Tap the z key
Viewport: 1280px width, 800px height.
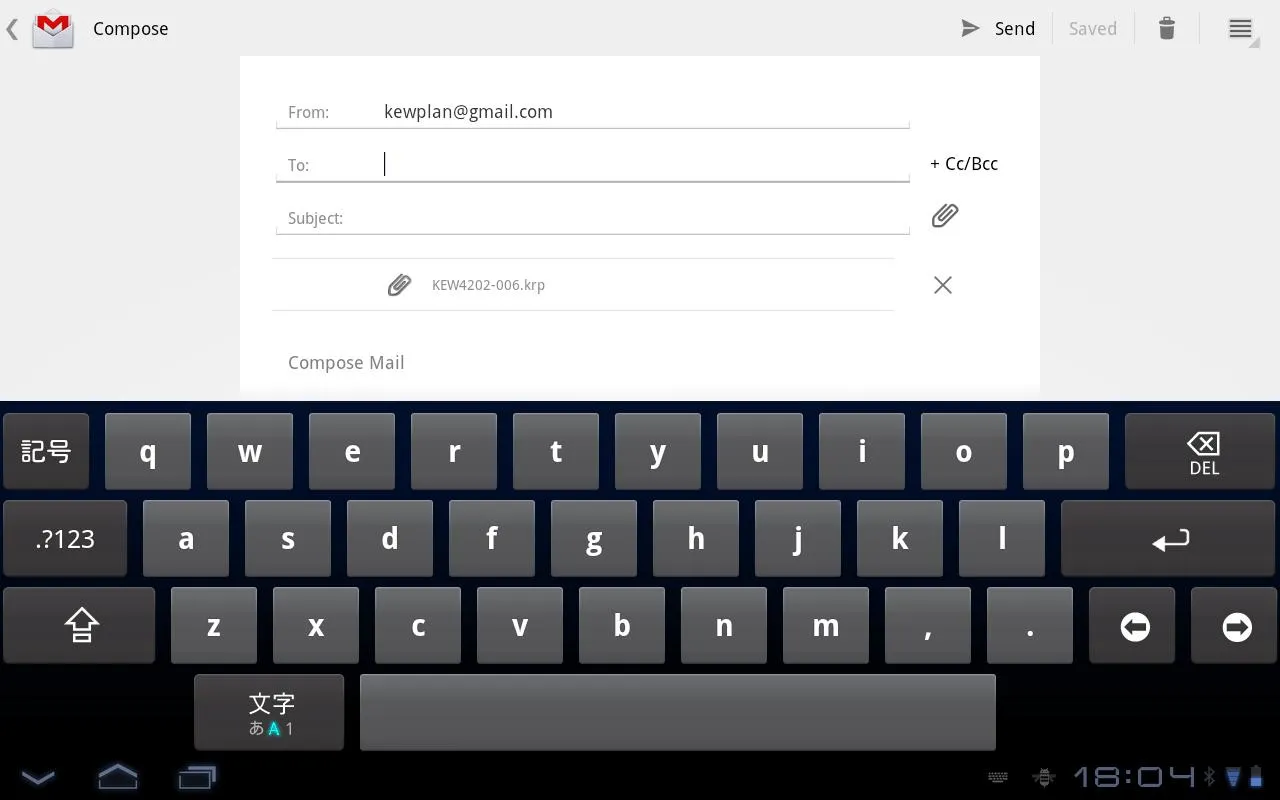(x=214, y=626)
